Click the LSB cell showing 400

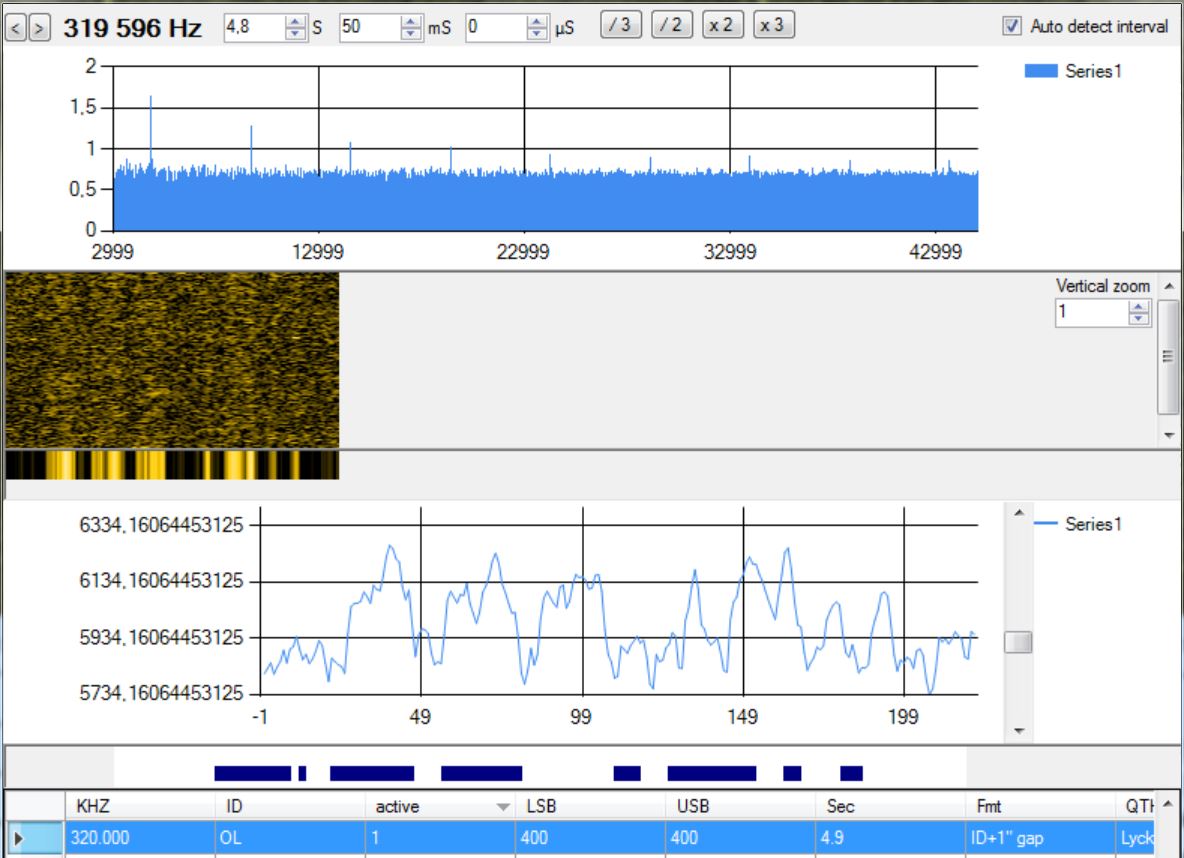590,838
